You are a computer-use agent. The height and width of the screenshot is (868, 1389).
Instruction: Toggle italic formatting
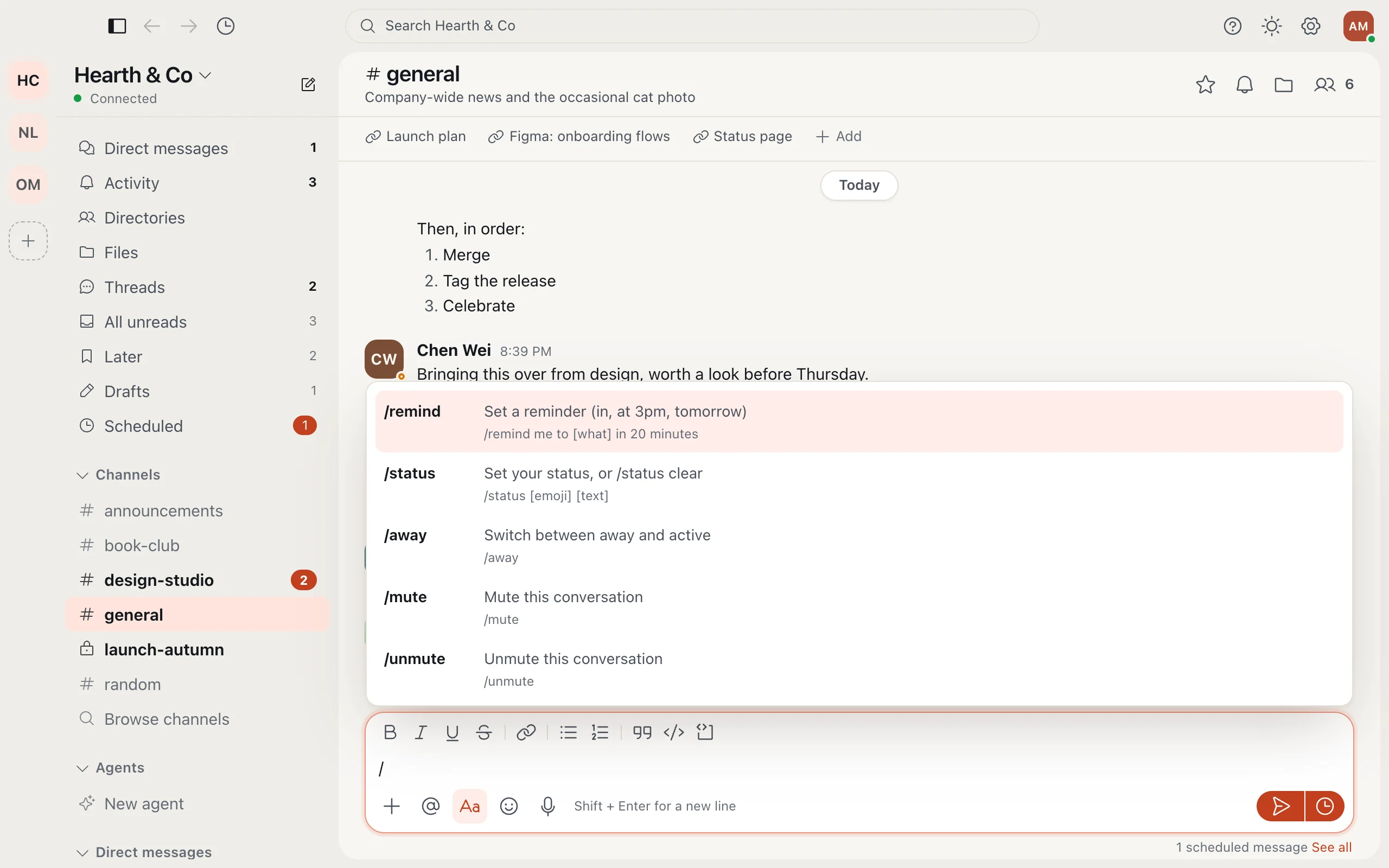point(420,732)
